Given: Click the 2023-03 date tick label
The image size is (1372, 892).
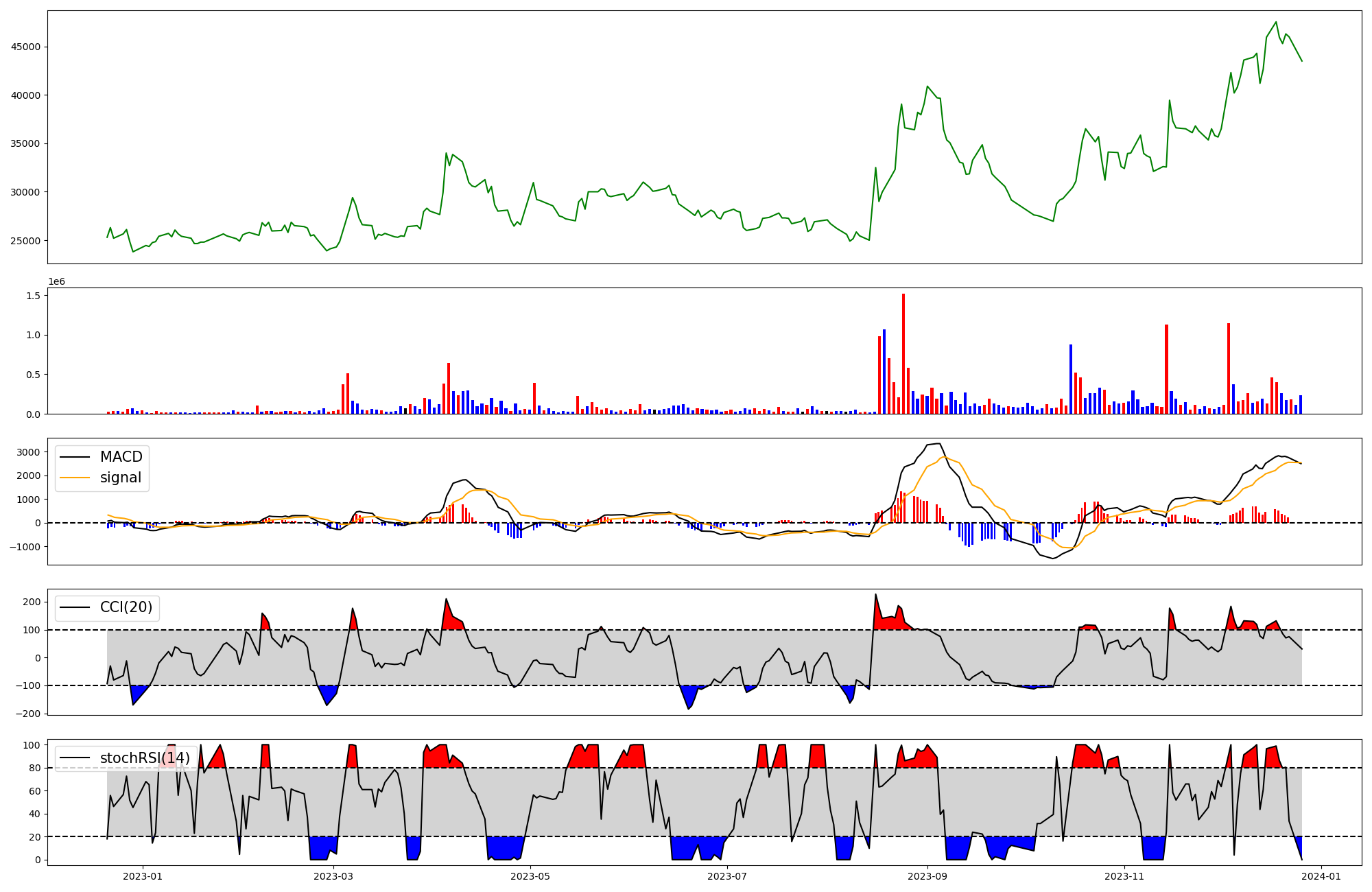Looking at the screenshot, I should pos(333,876).
